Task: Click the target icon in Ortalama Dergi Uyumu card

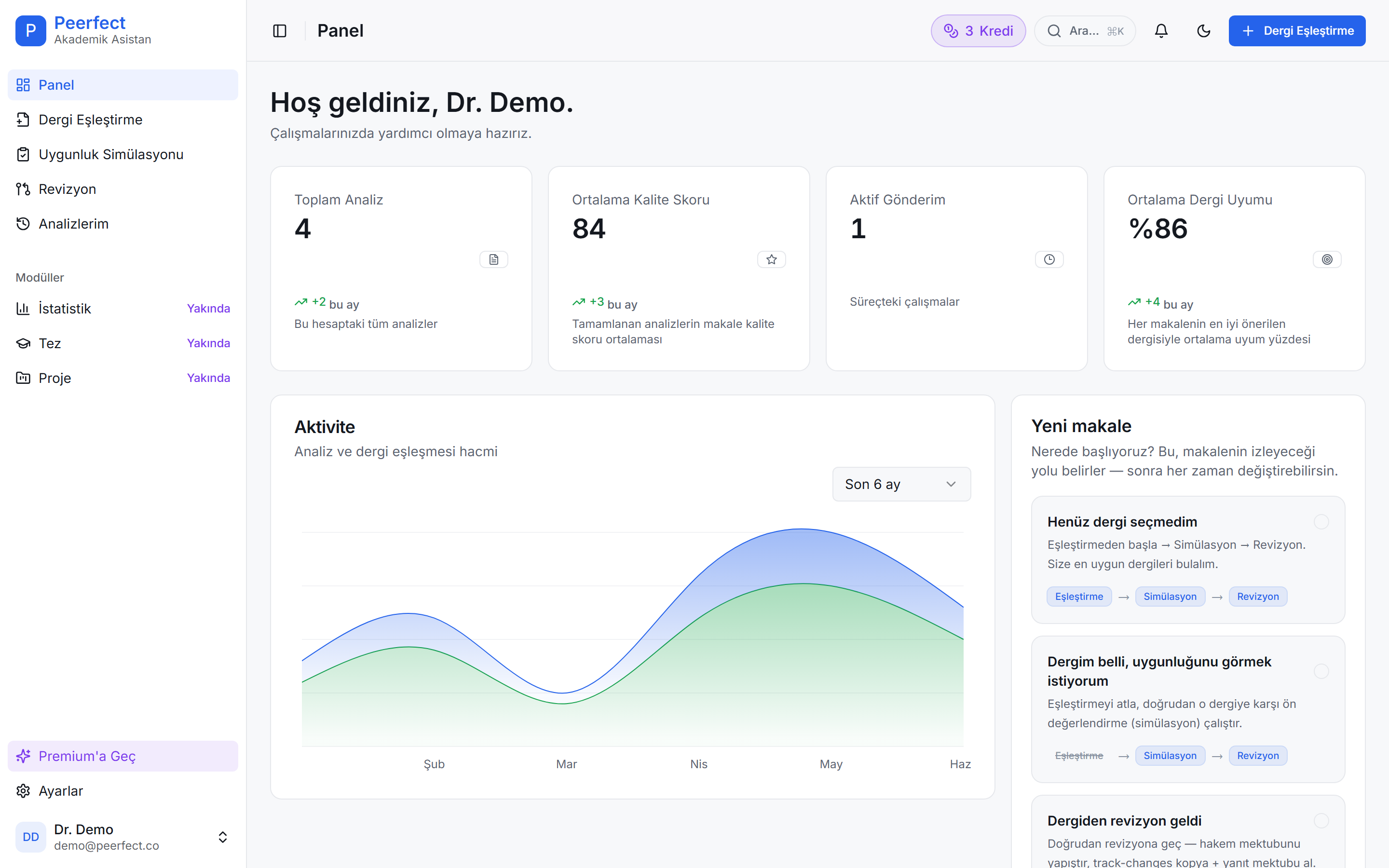Action: coord(1327,259)
